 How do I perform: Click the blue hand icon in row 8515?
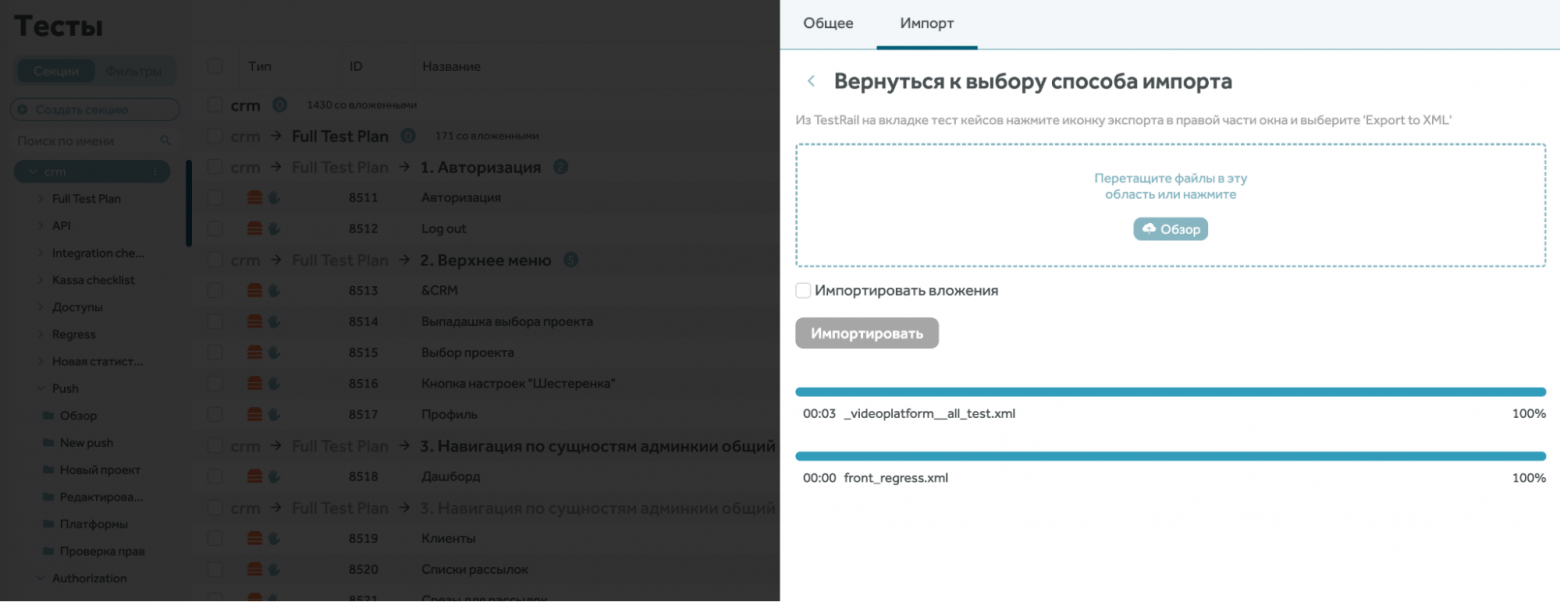[x=273, y=353]
